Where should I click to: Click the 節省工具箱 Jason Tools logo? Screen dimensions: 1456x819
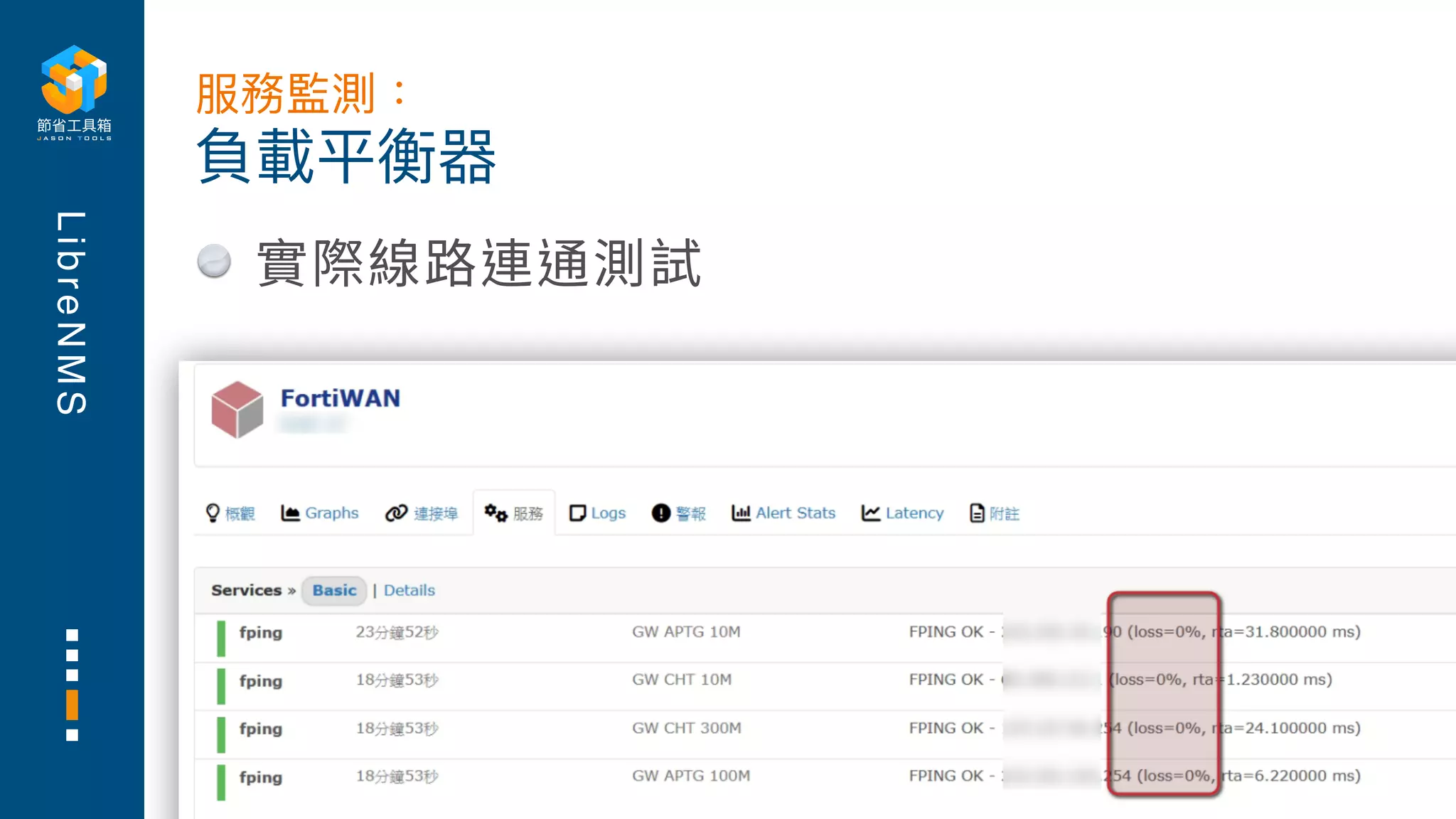point(74,92)
